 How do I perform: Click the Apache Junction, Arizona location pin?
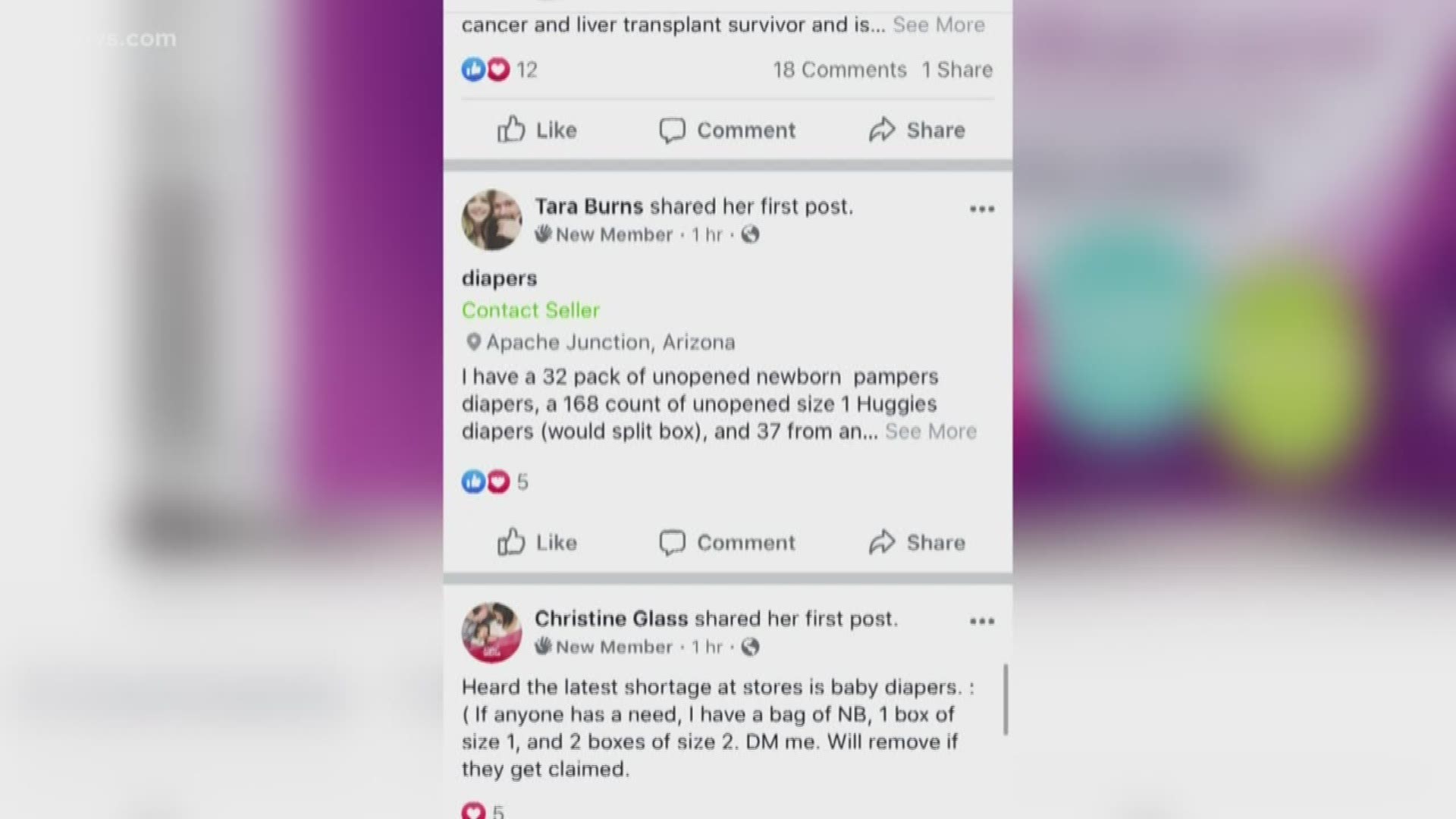pos(473,342)
